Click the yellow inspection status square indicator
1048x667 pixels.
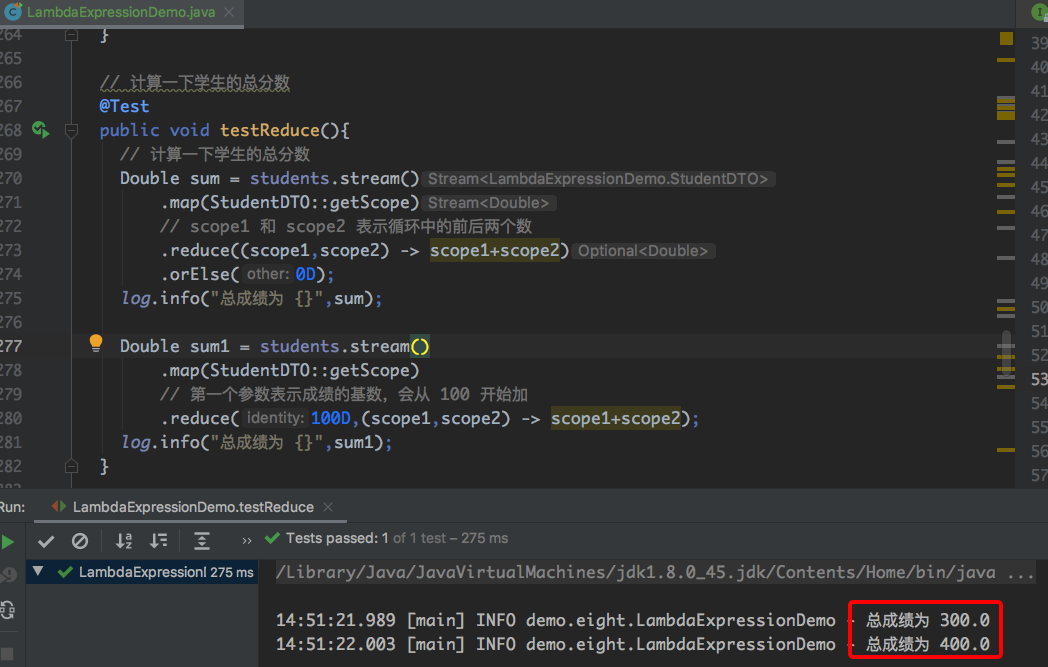coord(1006,38)
